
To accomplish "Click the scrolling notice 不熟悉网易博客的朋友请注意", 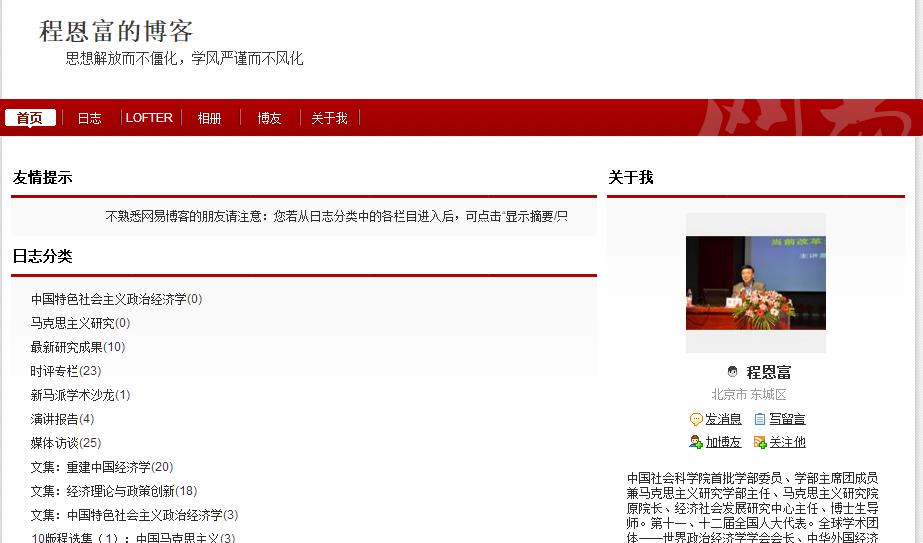I will pyautogui.click(x=337, y=217).
